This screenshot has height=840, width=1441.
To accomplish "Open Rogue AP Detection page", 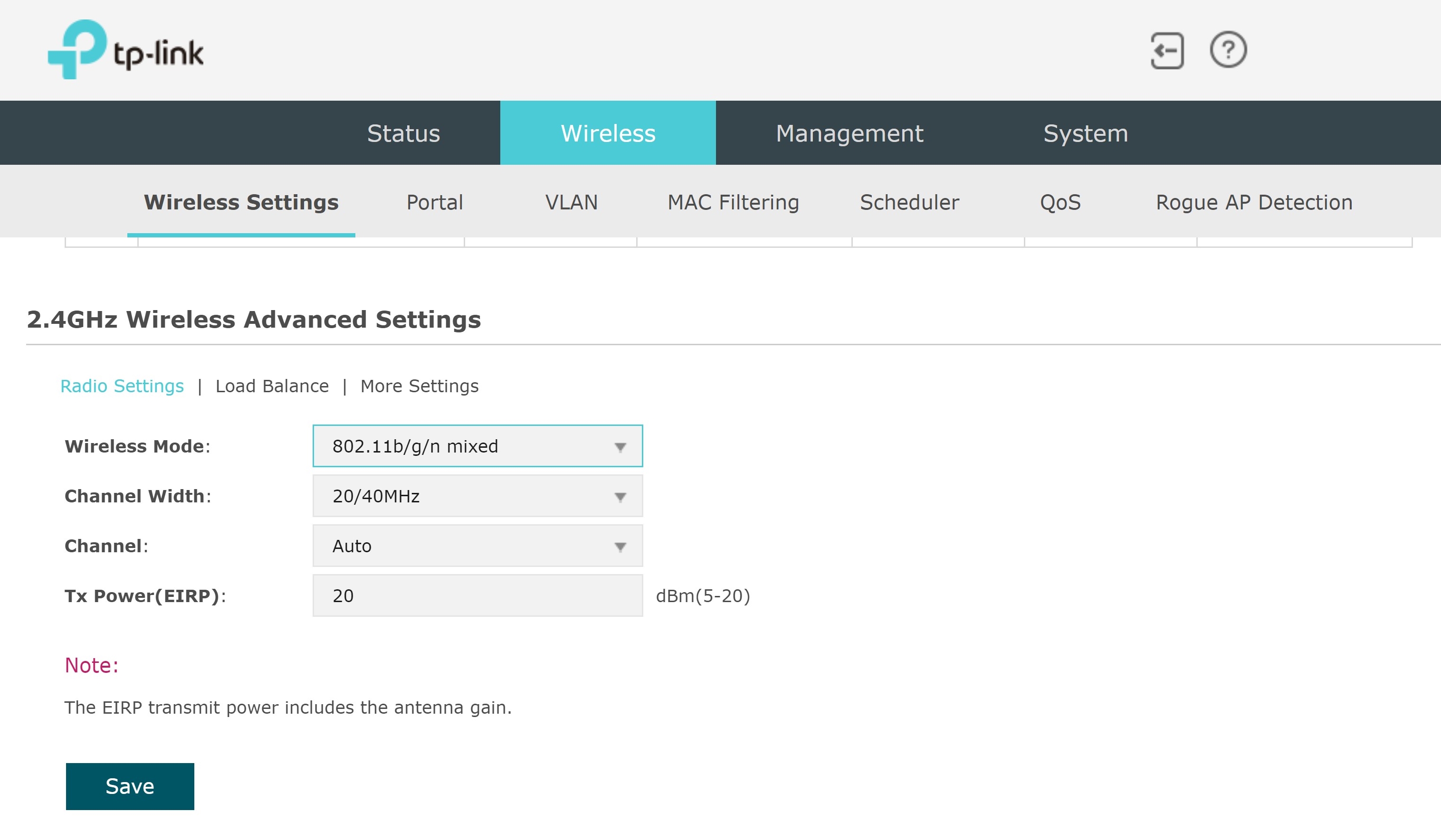I will [1254, 202].
